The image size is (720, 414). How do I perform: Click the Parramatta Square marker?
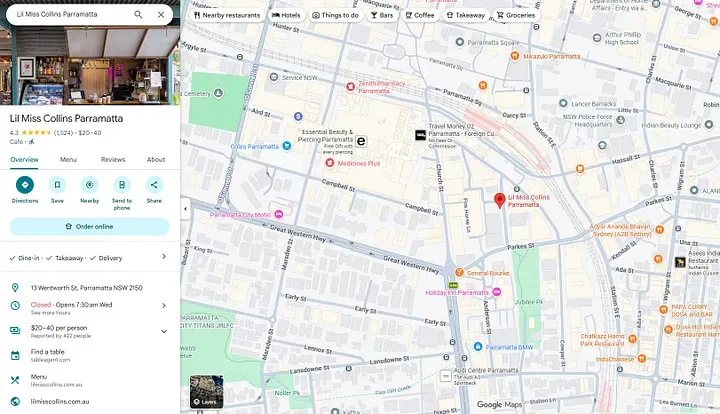point(460,42)
